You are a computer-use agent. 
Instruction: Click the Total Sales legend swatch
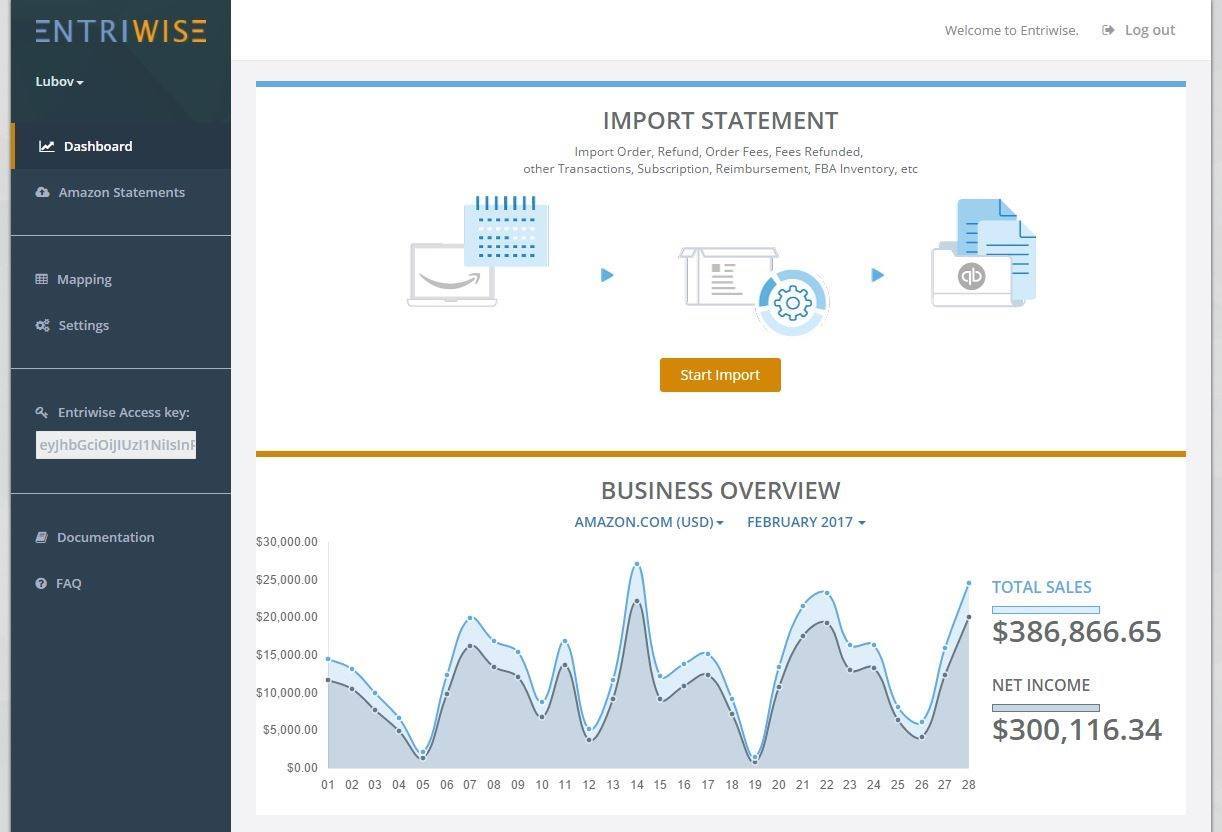pos(1046,610)
